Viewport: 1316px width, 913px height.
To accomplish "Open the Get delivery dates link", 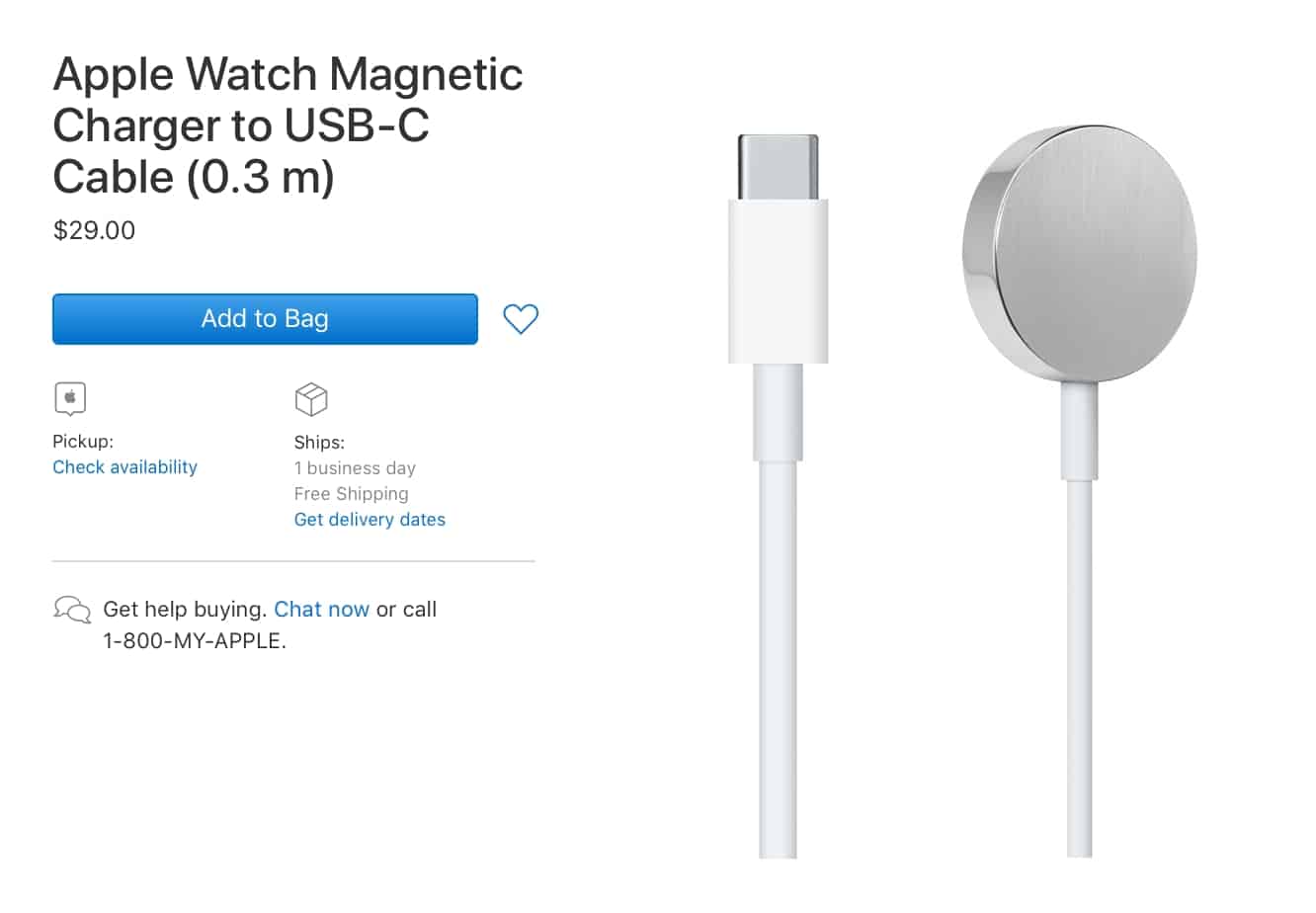I will pyautogui.click(x=370, y=520).
